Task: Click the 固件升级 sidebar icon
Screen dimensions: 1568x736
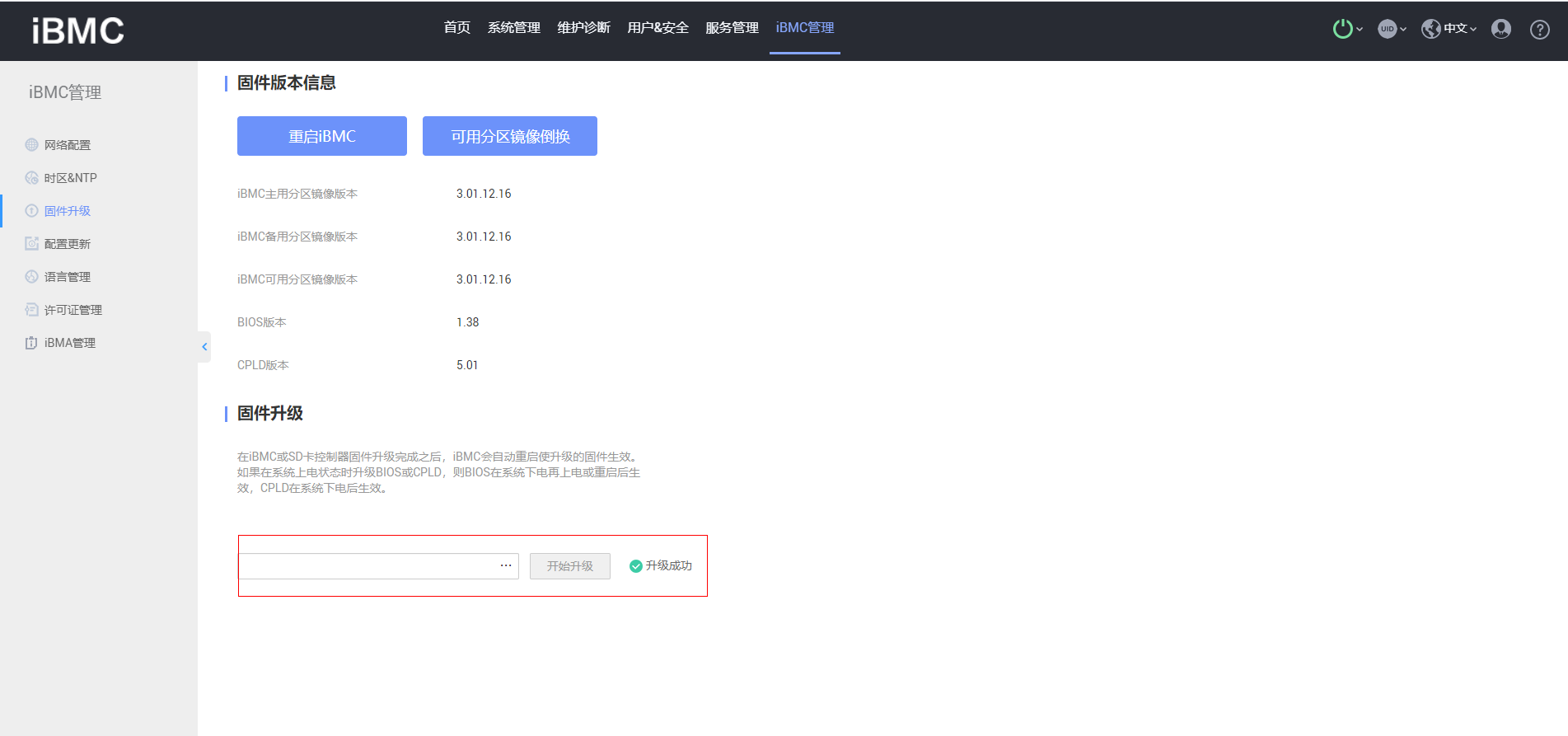Action: click(x=31, y=211)
